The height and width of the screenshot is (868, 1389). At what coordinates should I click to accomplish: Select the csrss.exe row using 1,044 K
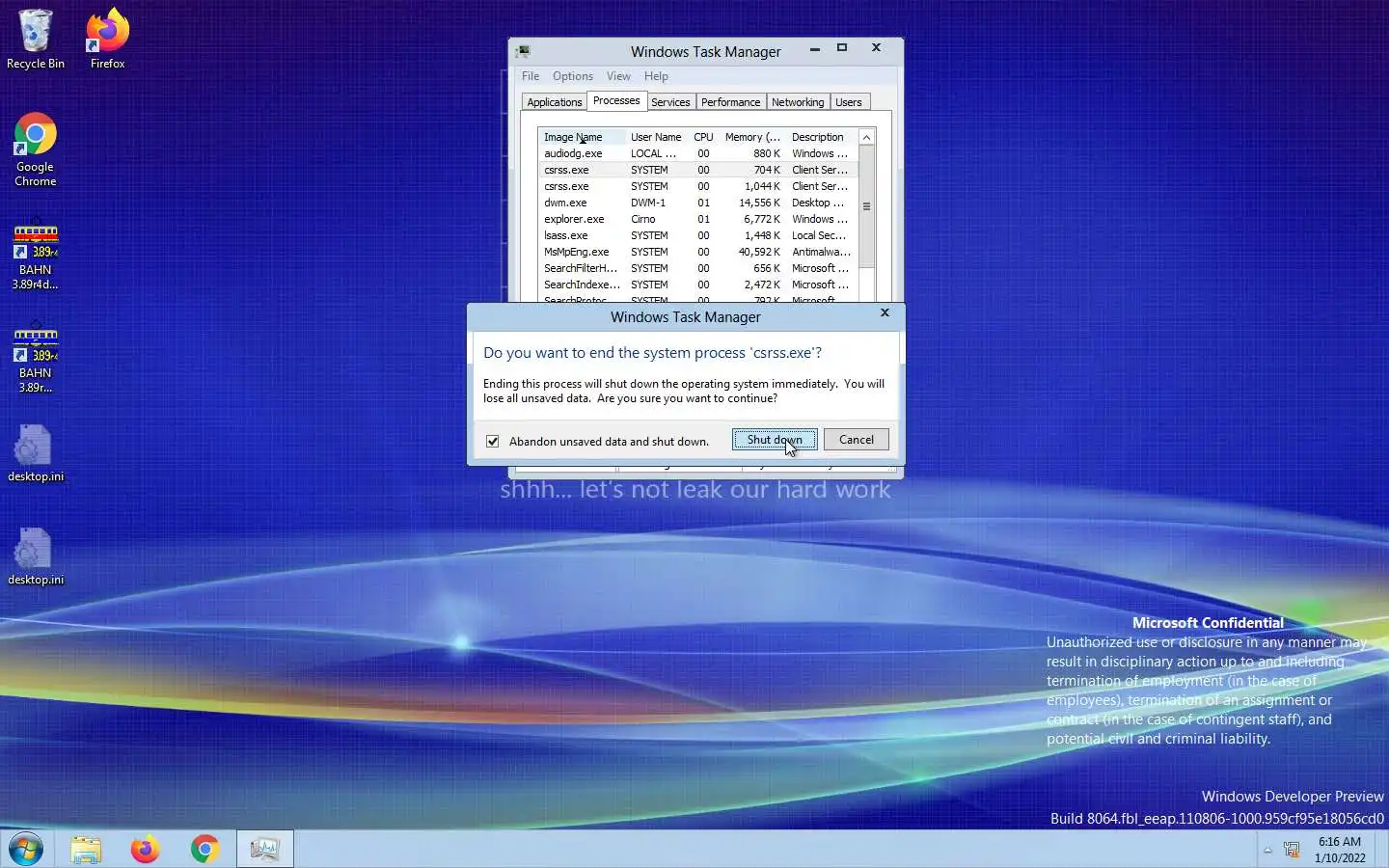click(x=697, y=186)
